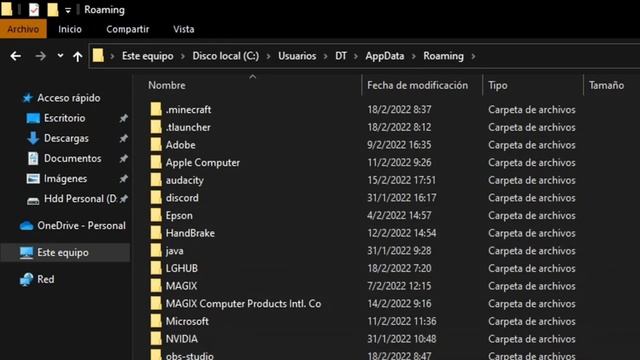
Task: Open quick access toolbar customize dropdown
Action: coord(68,10)
